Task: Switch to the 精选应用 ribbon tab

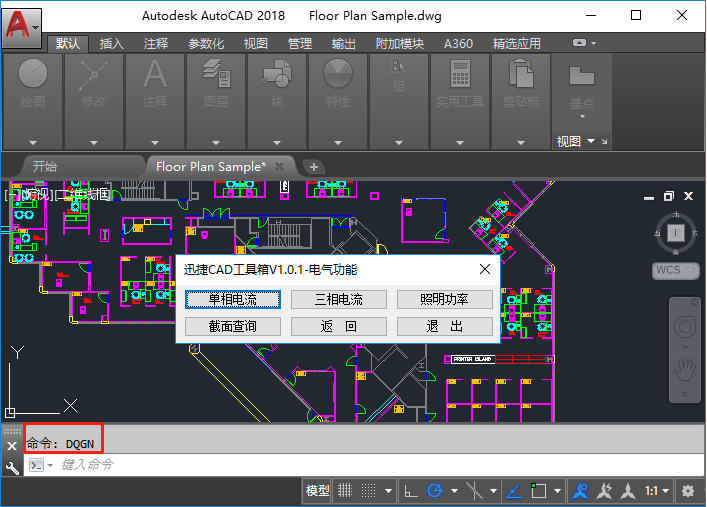Action: [x=517, y=44]
